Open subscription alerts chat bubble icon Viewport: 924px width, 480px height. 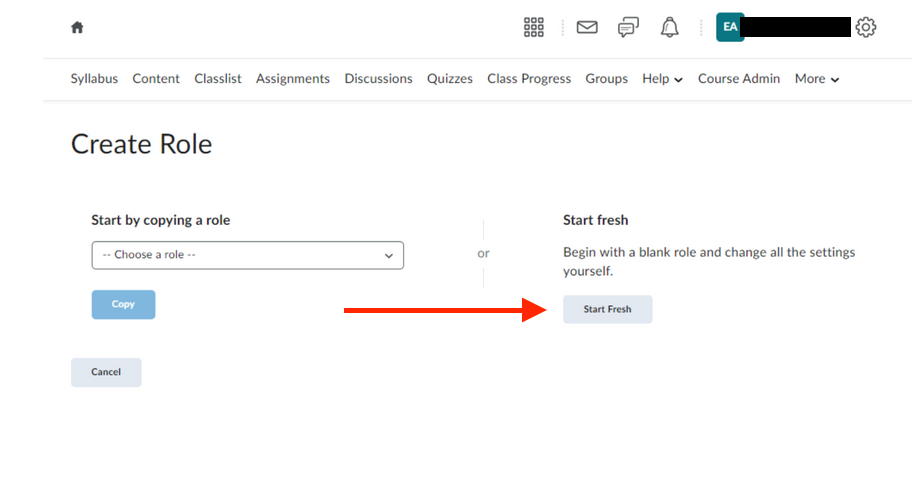click(x=628, y=27)
